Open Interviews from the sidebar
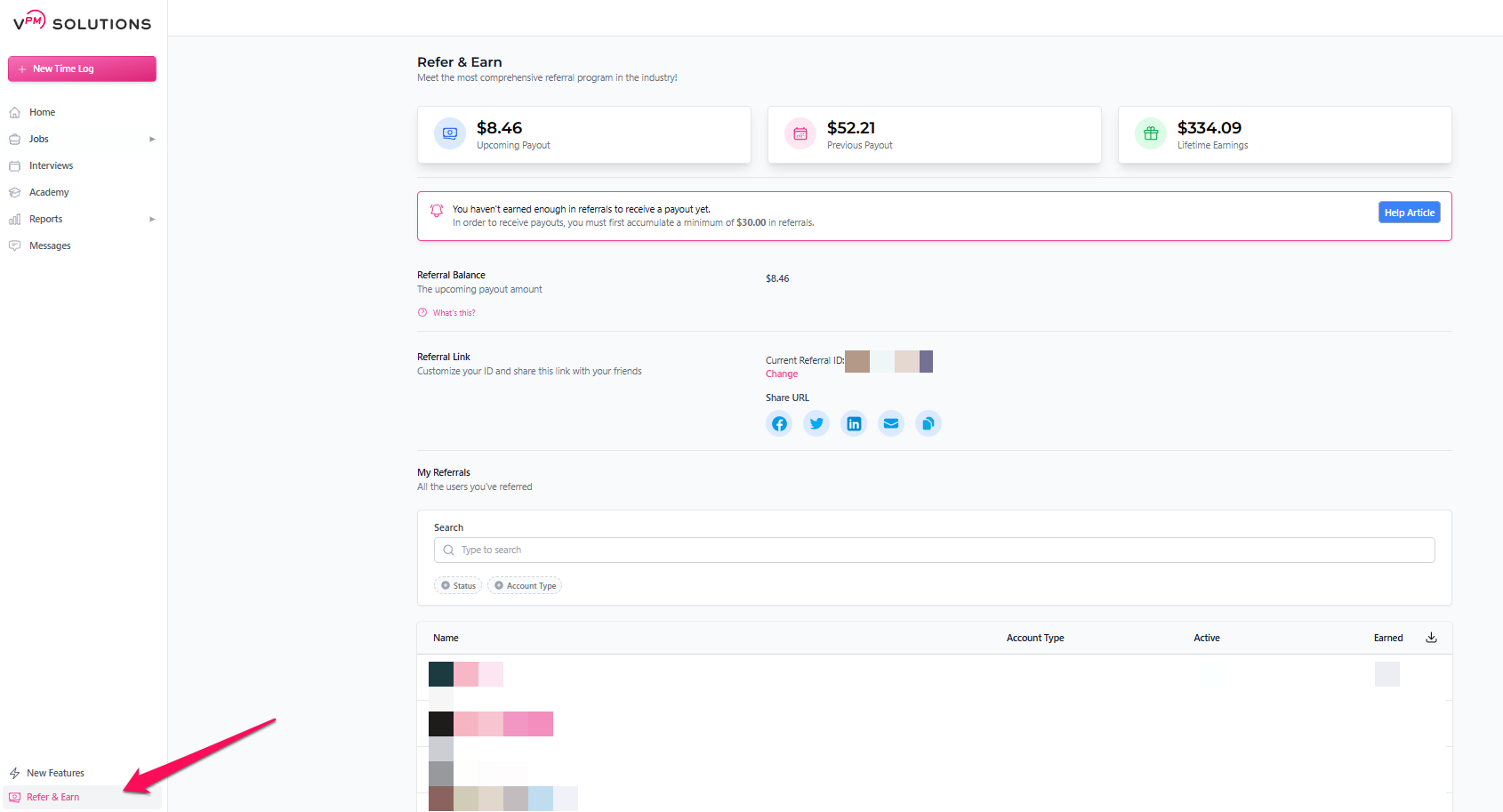The image size is (1503, 812). [51, 165]
